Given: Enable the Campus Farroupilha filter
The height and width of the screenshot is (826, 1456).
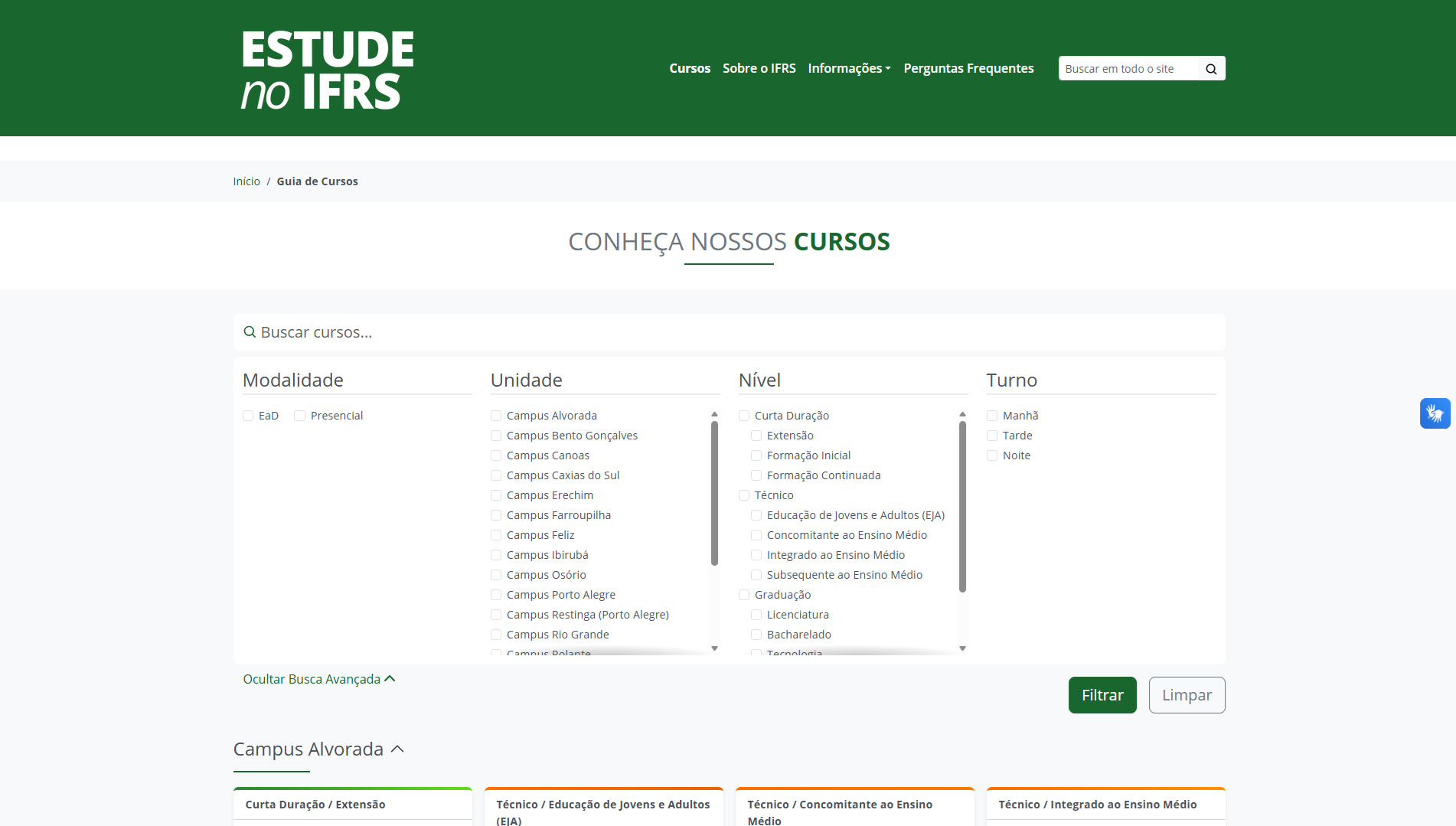Looking at the screenshot, I should coord(496,515).
